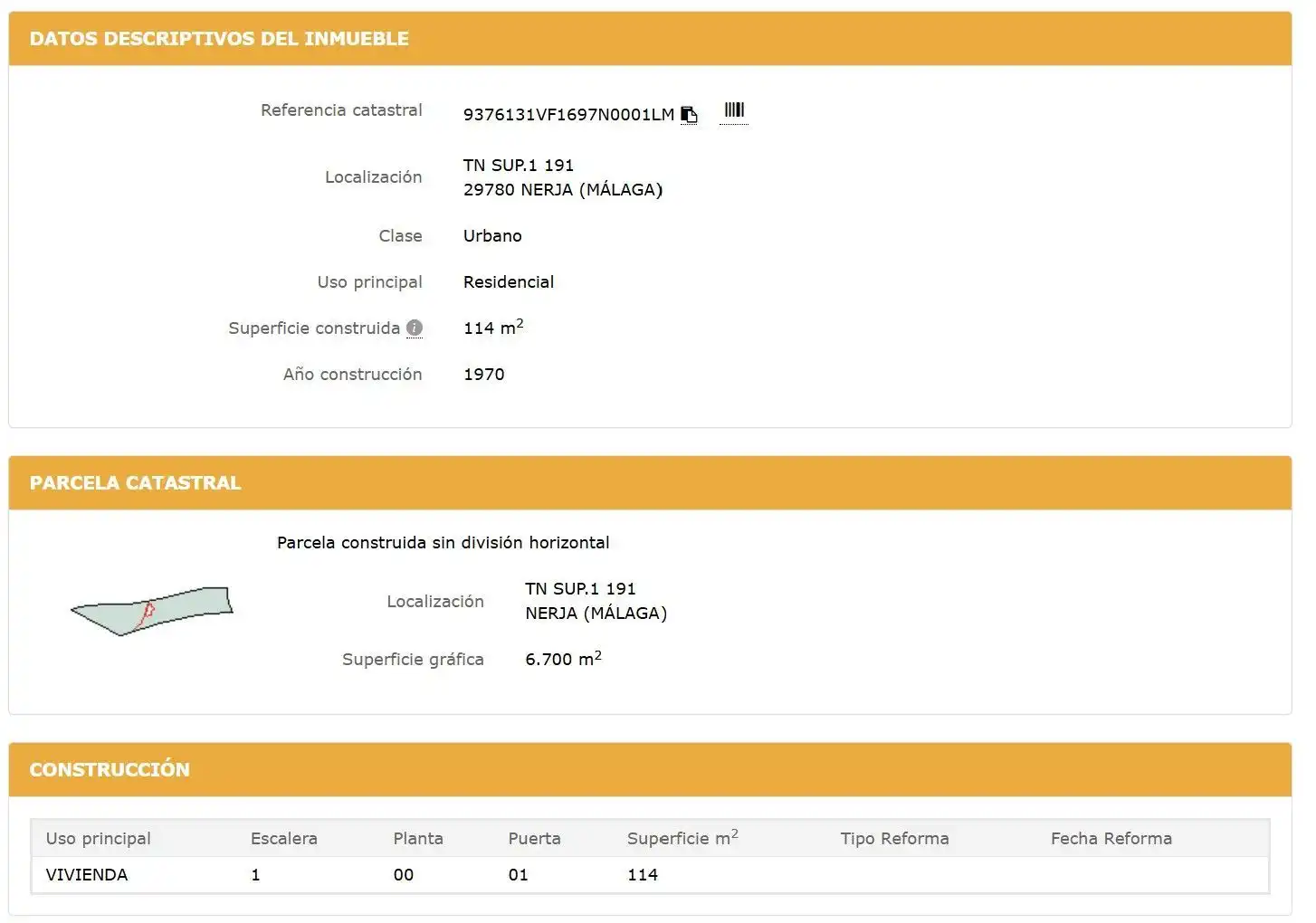This screenshot has width=1316, height=923.
Task: Click the 'Residencial' main use value
Action: pos(509,282)
